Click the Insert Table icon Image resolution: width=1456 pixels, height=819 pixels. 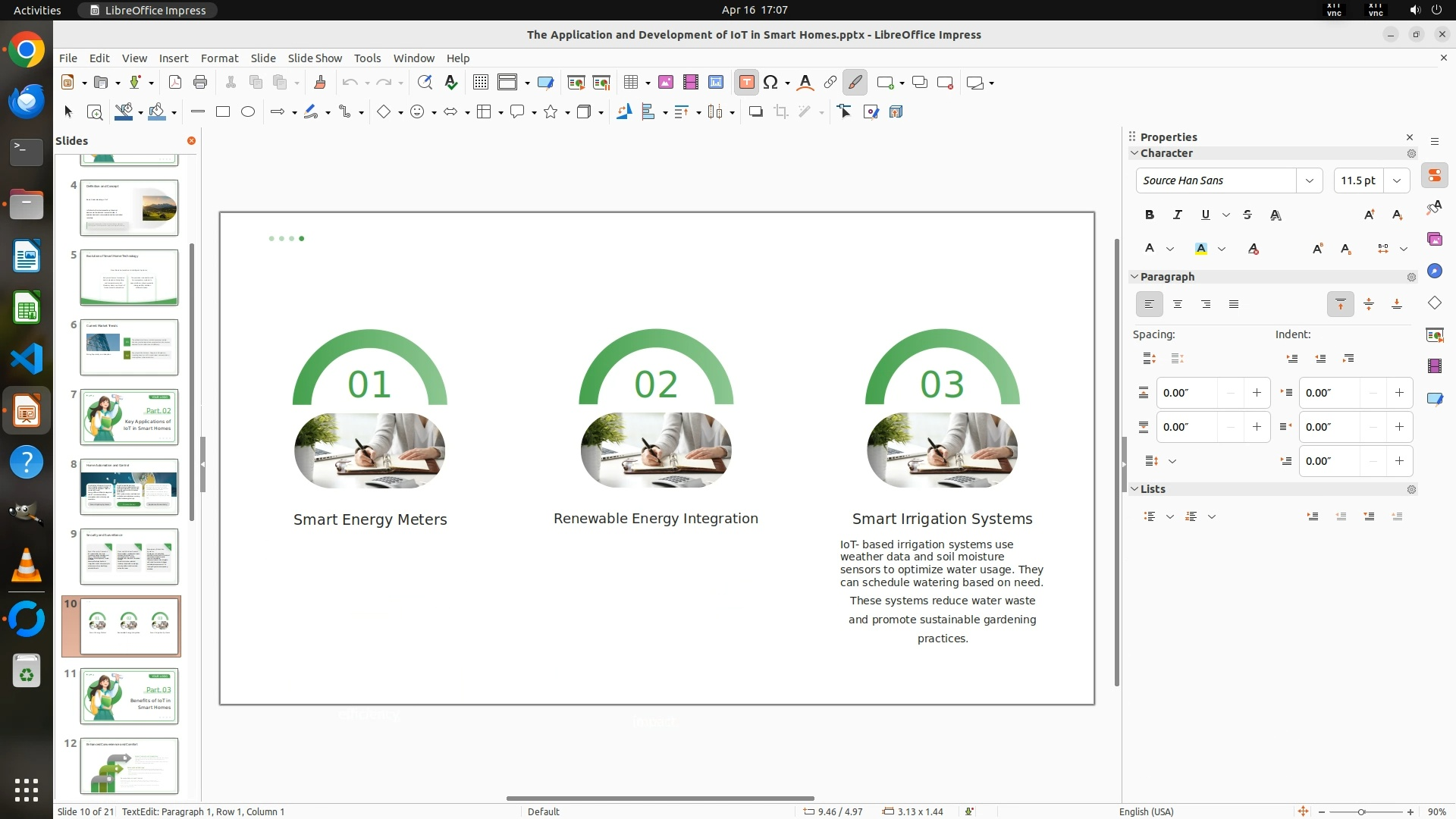(630, 83)
